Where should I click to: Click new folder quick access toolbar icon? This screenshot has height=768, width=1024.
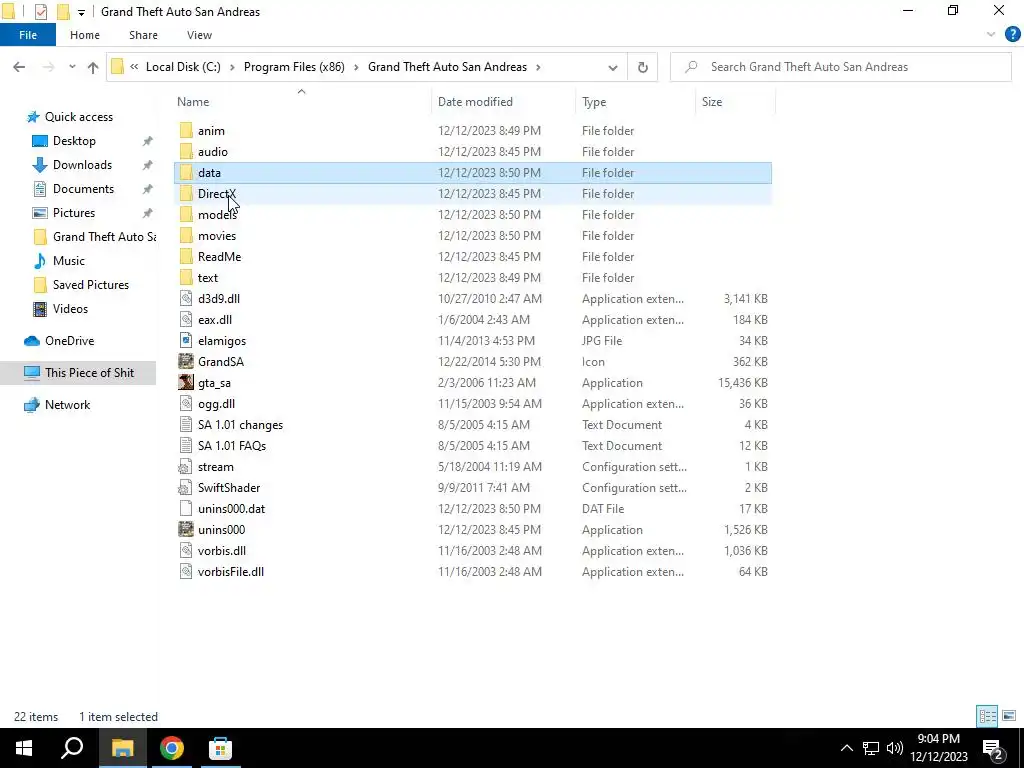click(63, 12)
